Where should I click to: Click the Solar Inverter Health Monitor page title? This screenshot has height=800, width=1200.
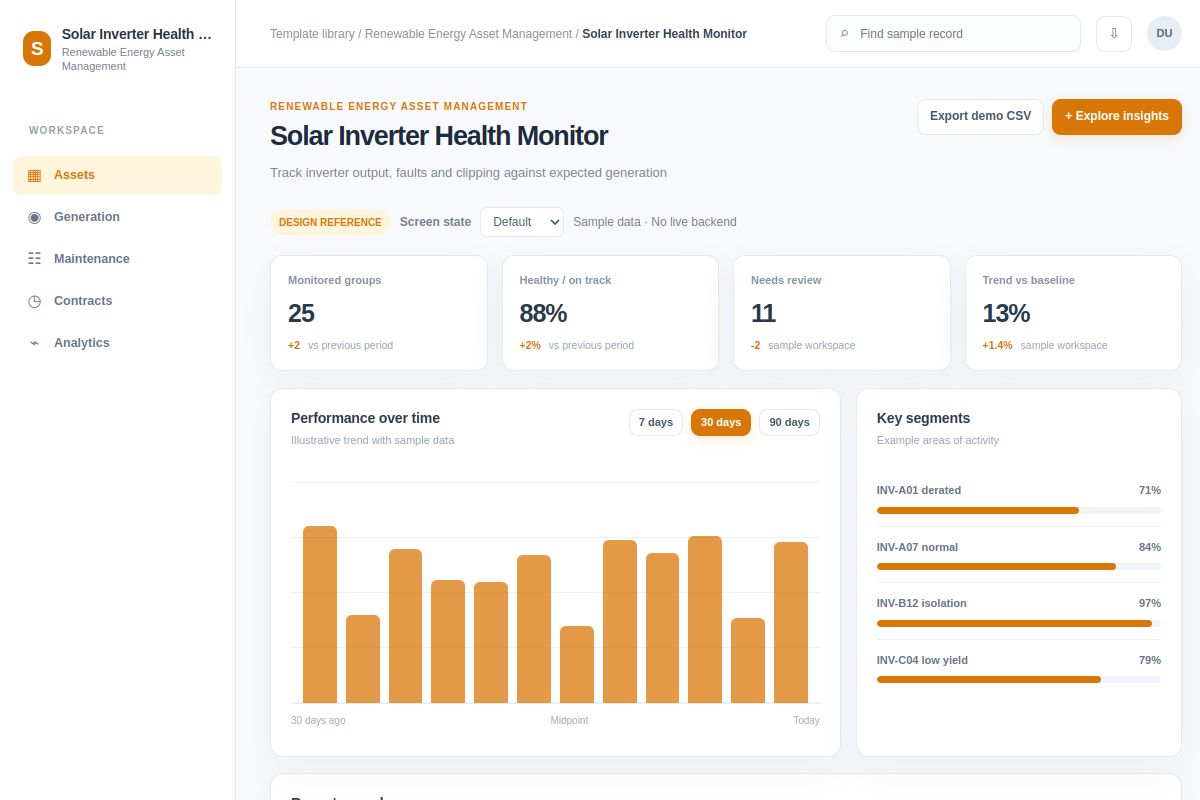tap(439, 136)
